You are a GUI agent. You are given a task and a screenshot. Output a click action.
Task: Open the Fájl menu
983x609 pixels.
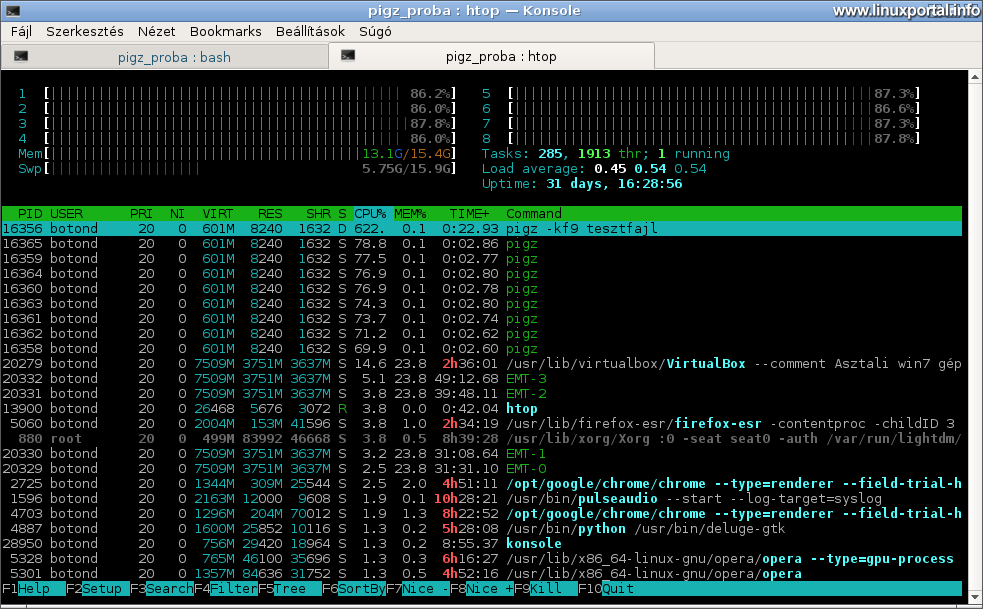click(x=21, y=31)
